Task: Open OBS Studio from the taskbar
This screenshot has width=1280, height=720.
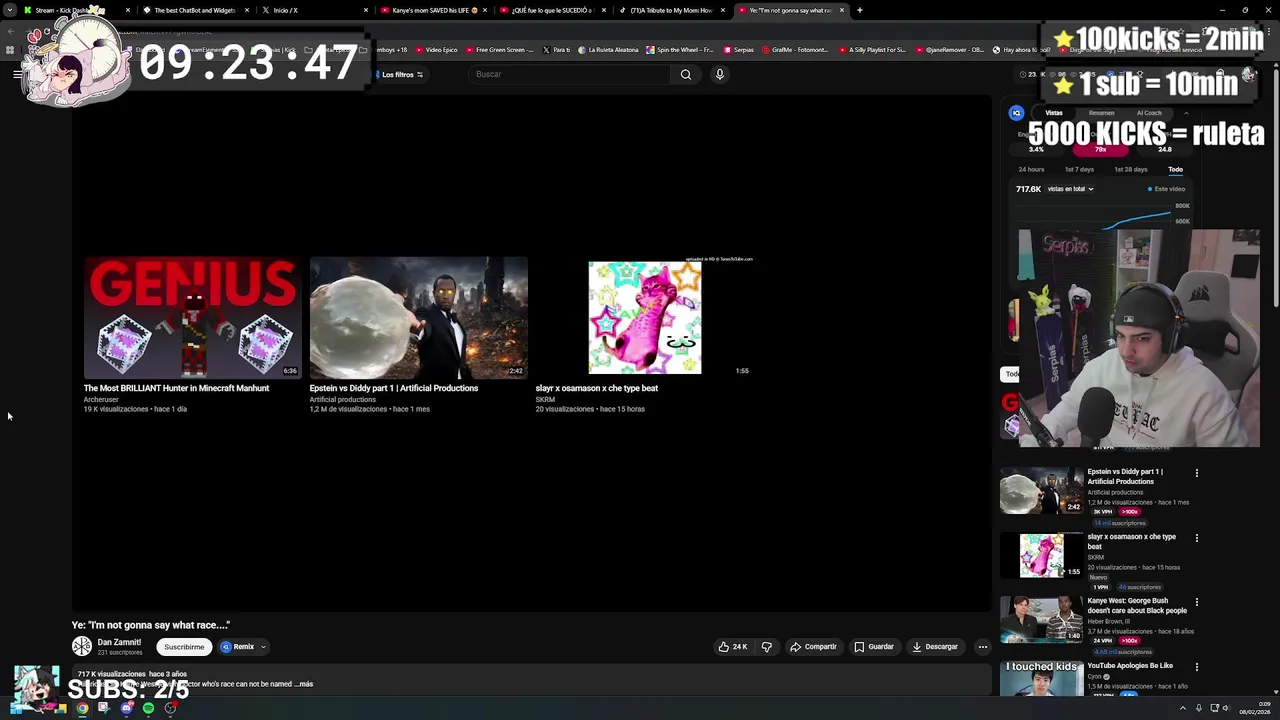Action: click(x=170, y=708)
